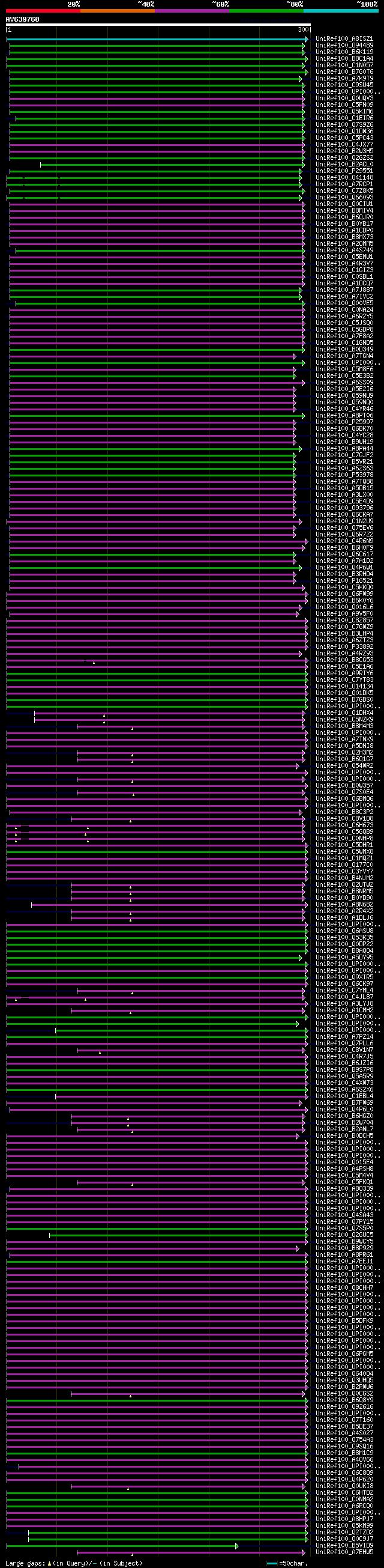Screen dimensions: 384x1568
Task: Open entry UniRef100_A7K9T9
Action: tap(344, 79)
